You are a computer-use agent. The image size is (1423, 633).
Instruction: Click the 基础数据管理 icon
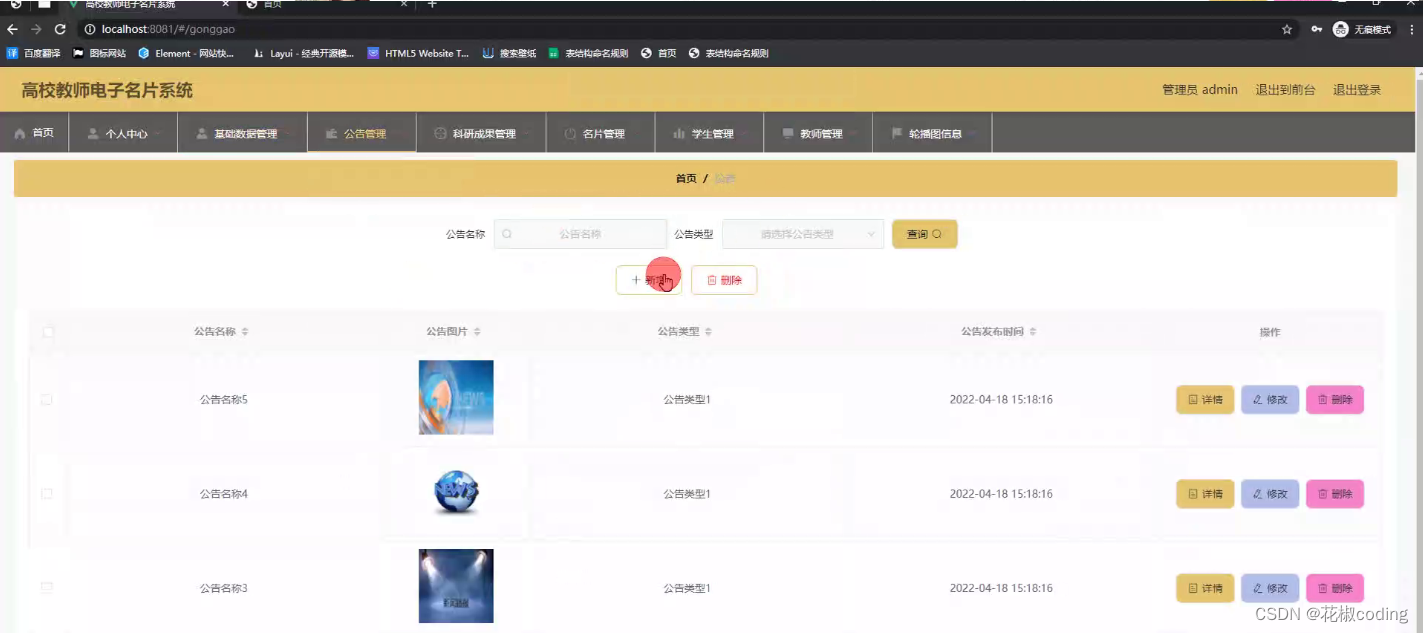[198, 132]
